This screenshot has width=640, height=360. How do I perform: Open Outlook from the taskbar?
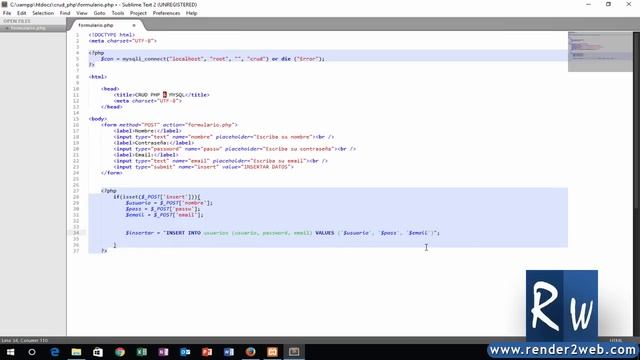pyautogui.click(x=185, y=352)
